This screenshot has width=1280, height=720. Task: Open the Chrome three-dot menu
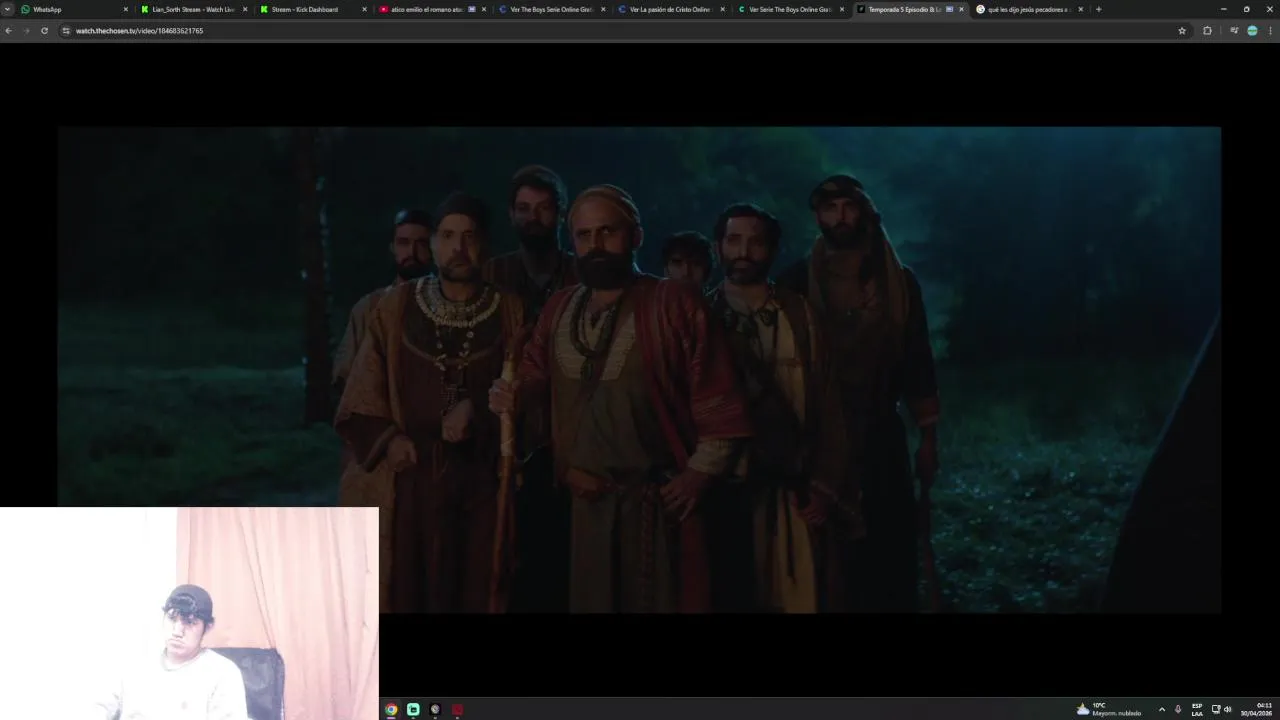coord(1270,31)
